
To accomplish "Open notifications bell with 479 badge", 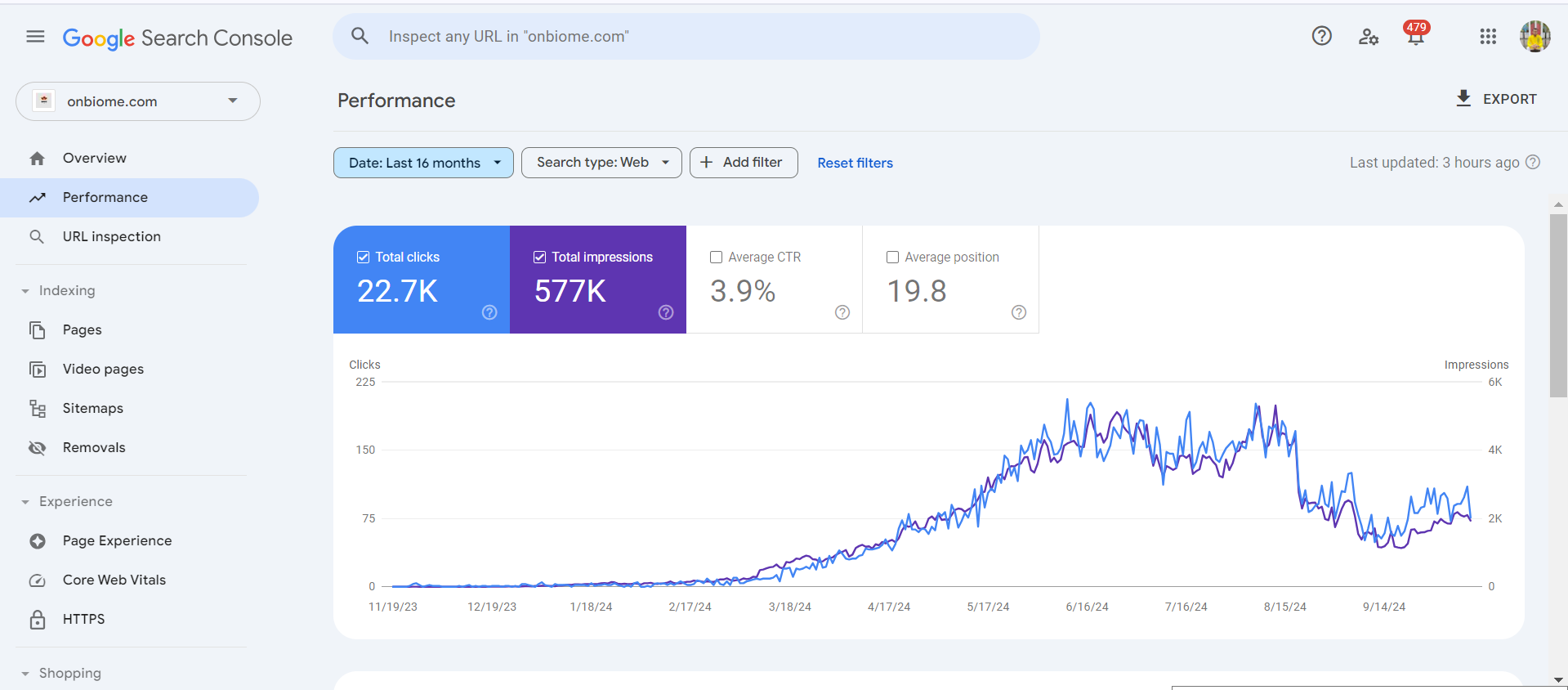I will tap(1415, 36).
